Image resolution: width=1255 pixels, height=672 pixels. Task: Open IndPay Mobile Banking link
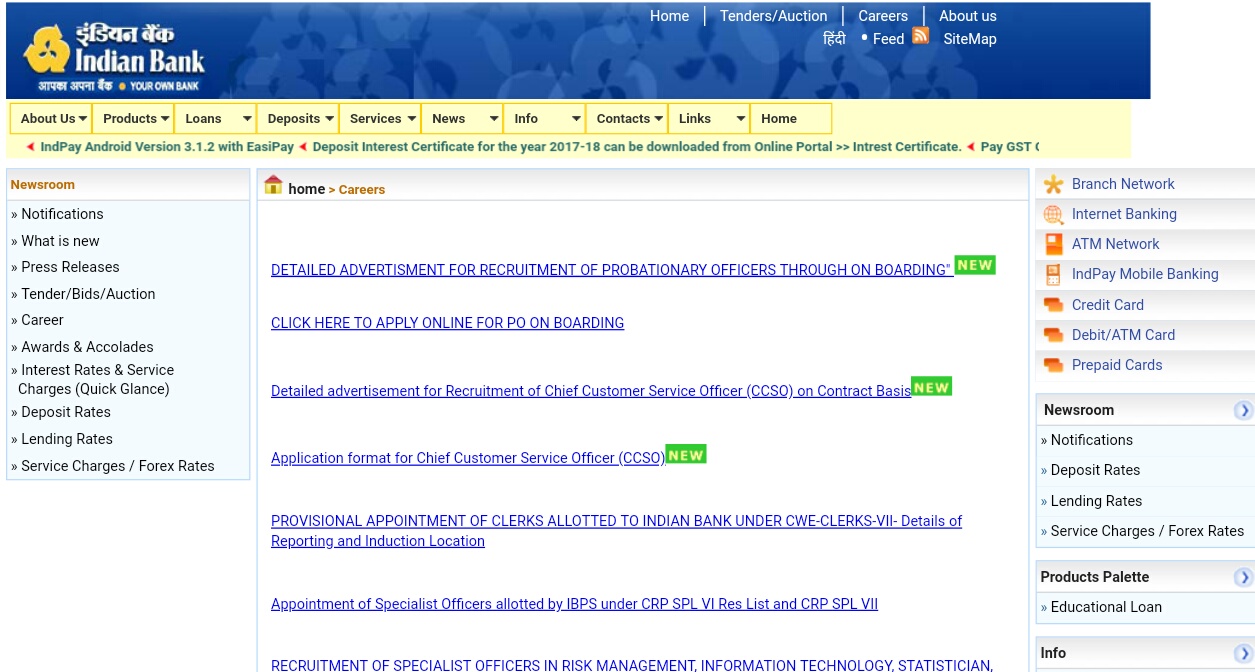pos(1145,274)
